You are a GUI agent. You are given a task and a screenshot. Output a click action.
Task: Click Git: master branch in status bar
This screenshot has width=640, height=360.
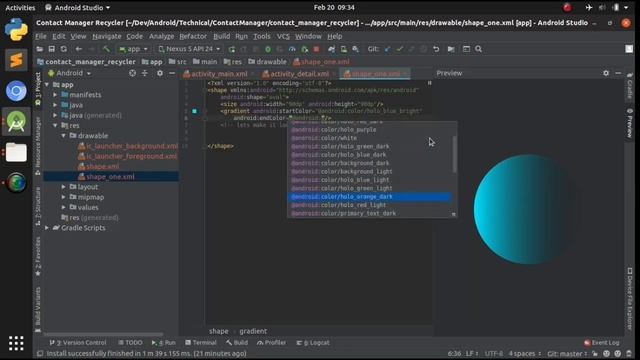(x=566, y=353)
